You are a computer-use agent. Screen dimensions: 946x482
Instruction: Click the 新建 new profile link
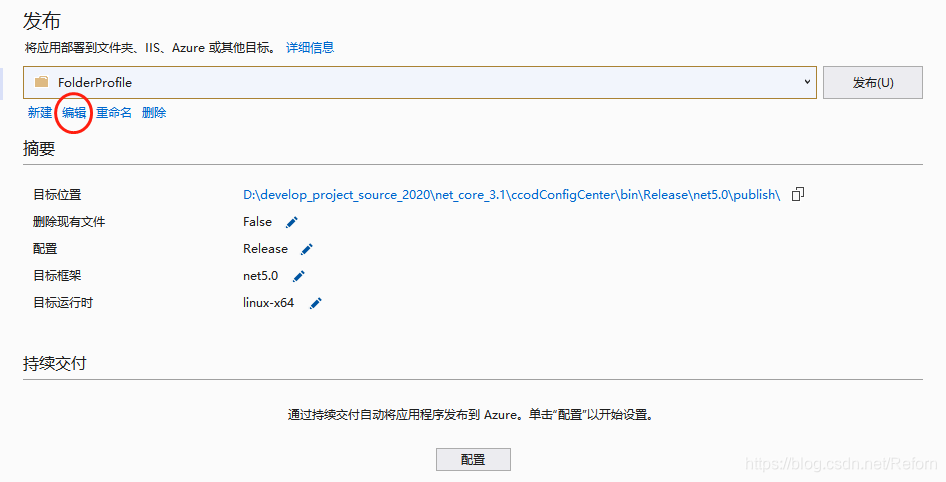click(40, 113)
